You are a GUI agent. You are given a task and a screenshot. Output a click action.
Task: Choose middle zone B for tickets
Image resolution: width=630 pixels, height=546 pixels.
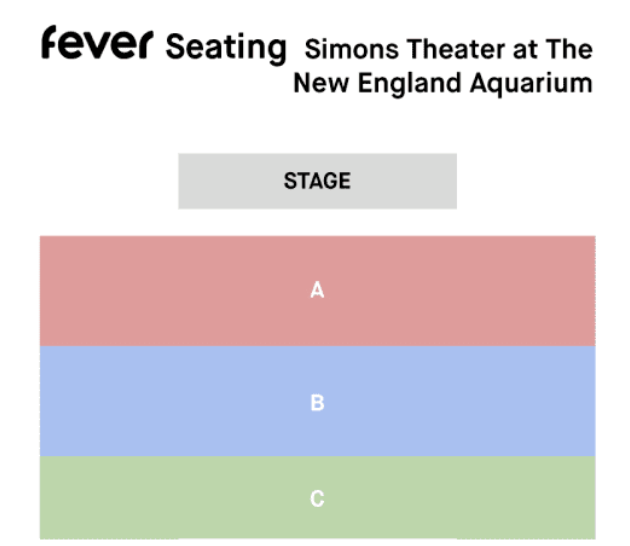coord(317,401)
